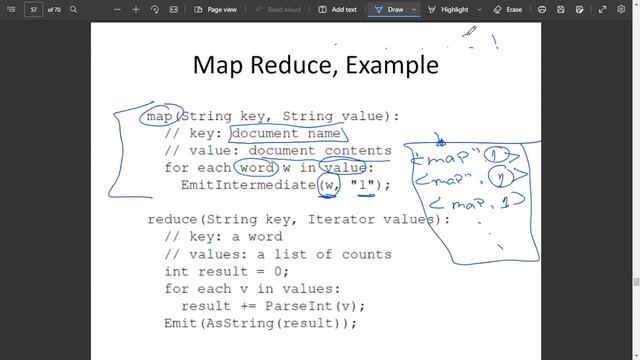Click the page number field showing 57
640x360 pixels.
[33, 9]
